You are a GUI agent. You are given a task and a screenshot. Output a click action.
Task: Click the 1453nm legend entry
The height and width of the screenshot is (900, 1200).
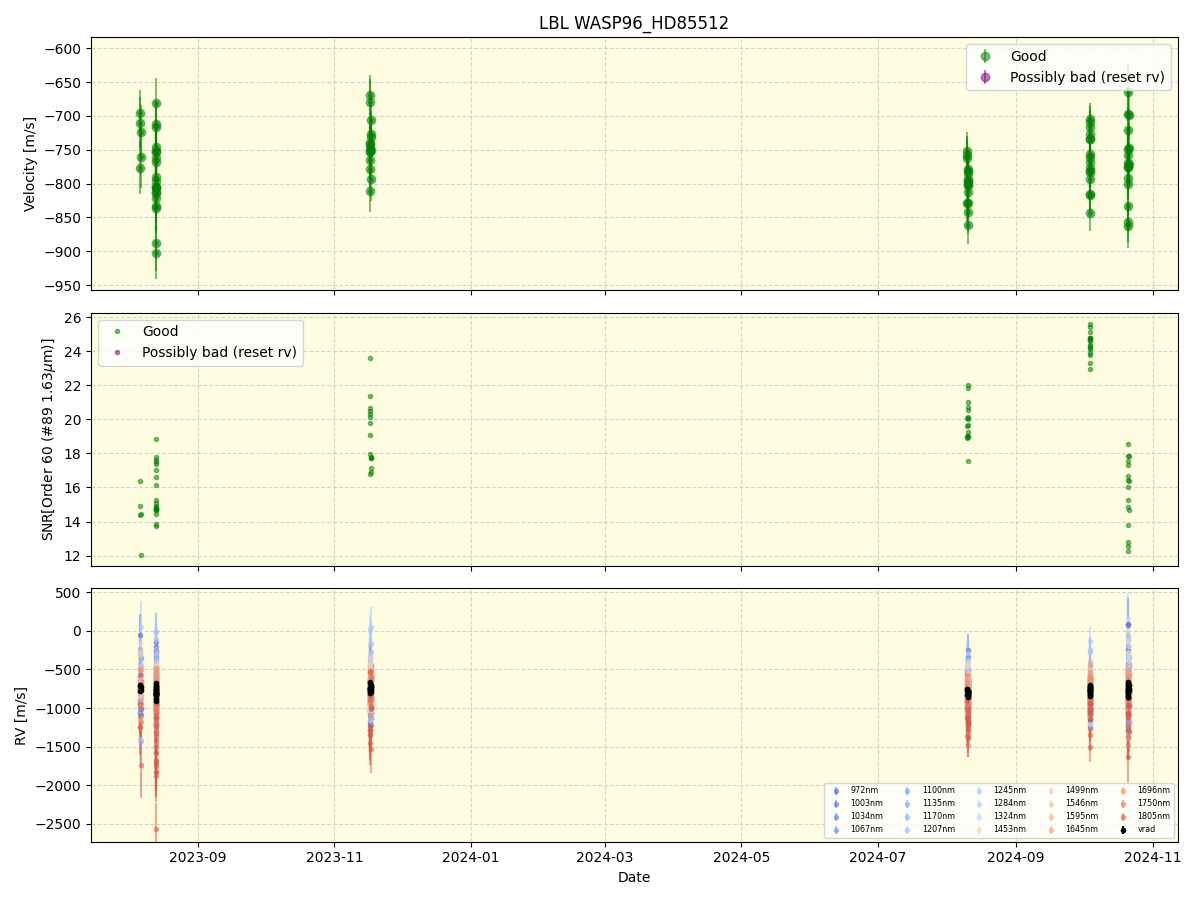click(1009, 830)
